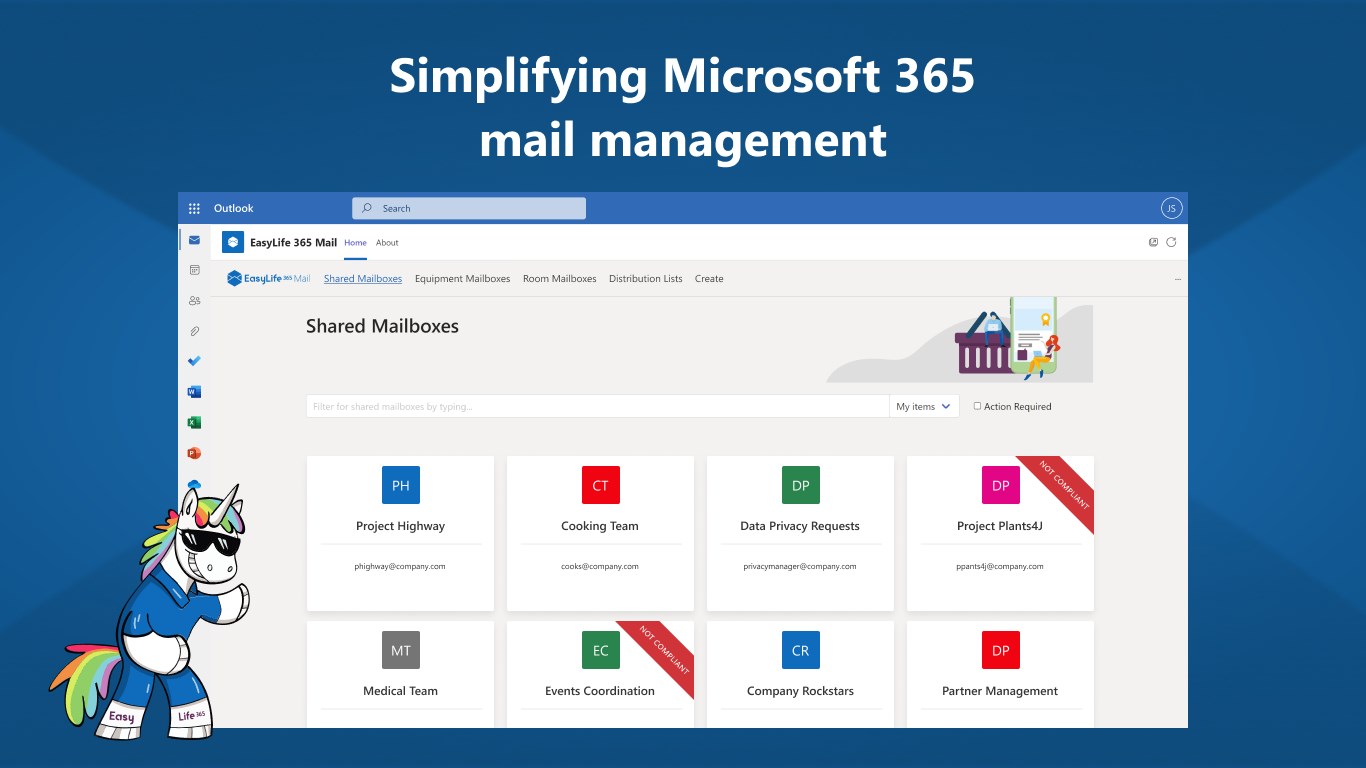Click the EasyLife 365 Mail app logo

(x=233, y=242)
